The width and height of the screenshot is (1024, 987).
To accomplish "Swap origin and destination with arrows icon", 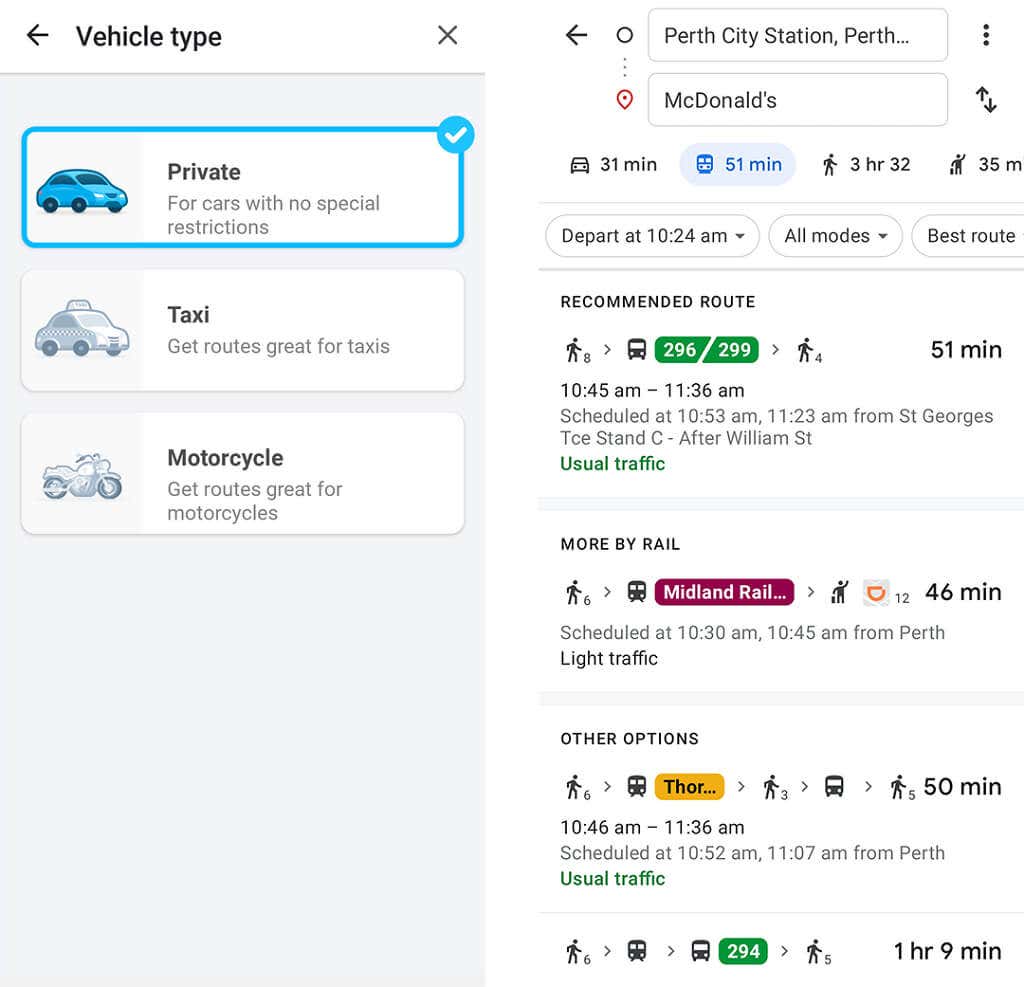I will point(985,100).
